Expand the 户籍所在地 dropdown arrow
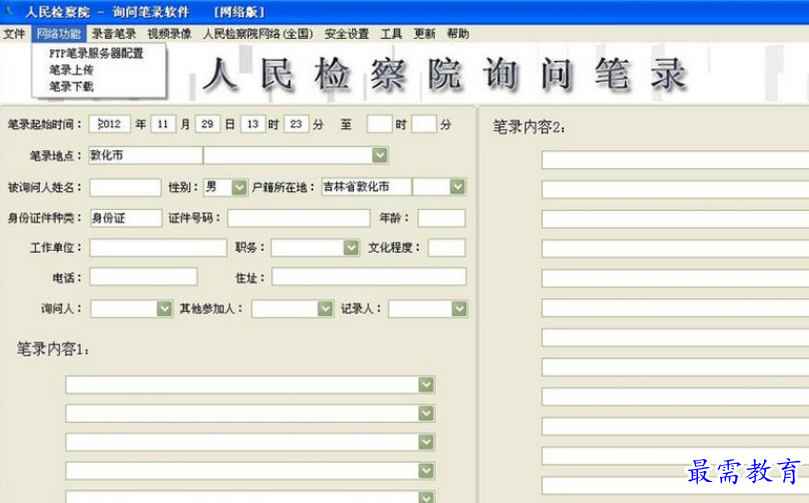Image resolution: width=809 pixels, height=503 pixels. coord(457,187)
